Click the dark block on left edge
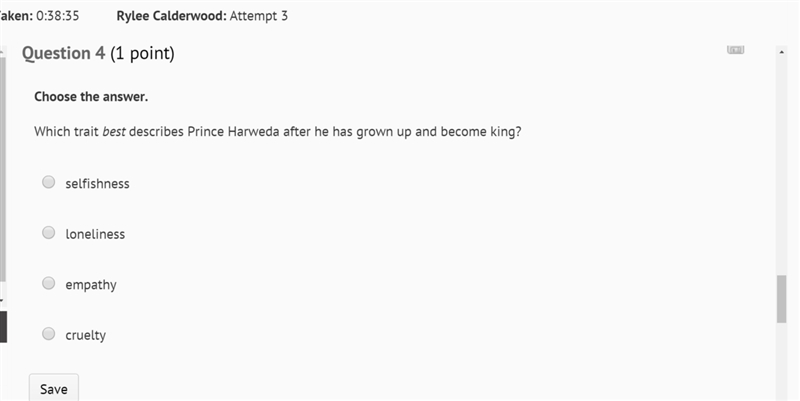800x401 pixels. click(x=3, y=327)
